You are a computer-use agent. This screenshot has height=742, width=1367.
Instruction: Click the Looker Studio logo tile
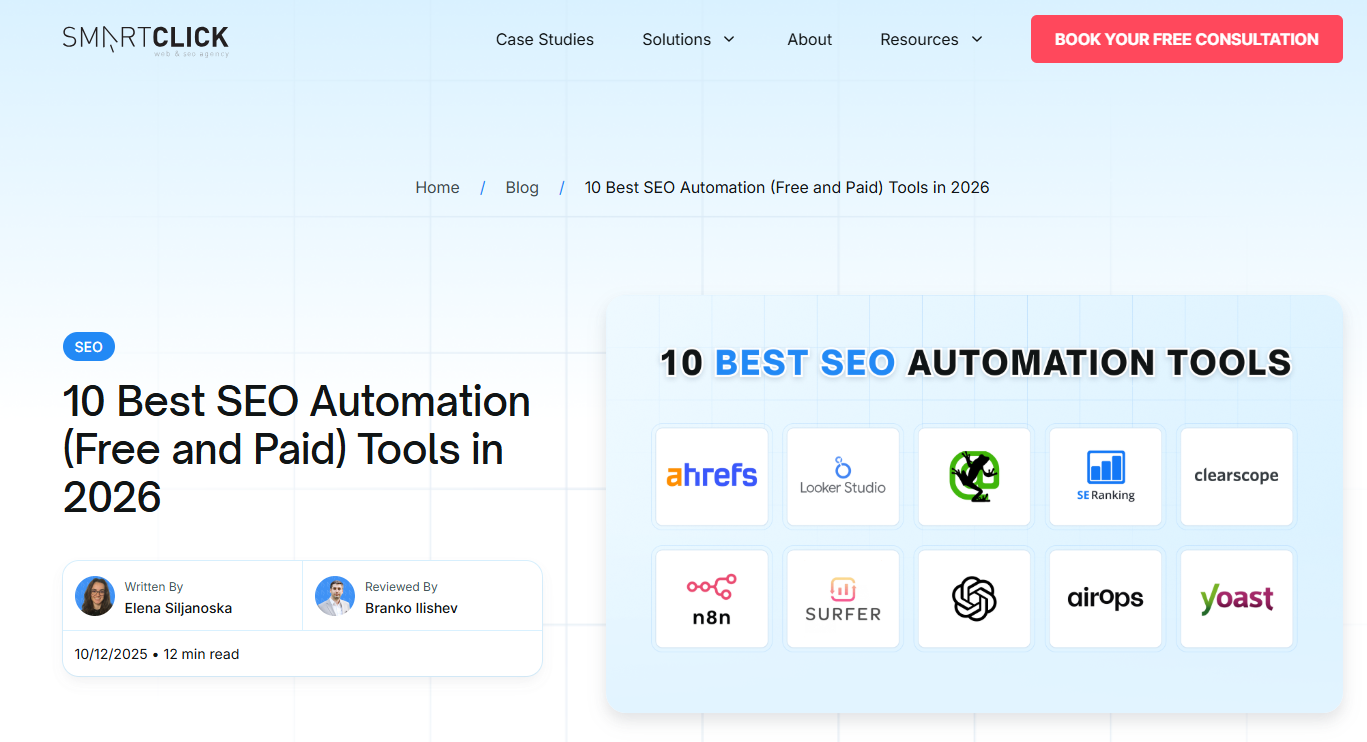(843, 476)
